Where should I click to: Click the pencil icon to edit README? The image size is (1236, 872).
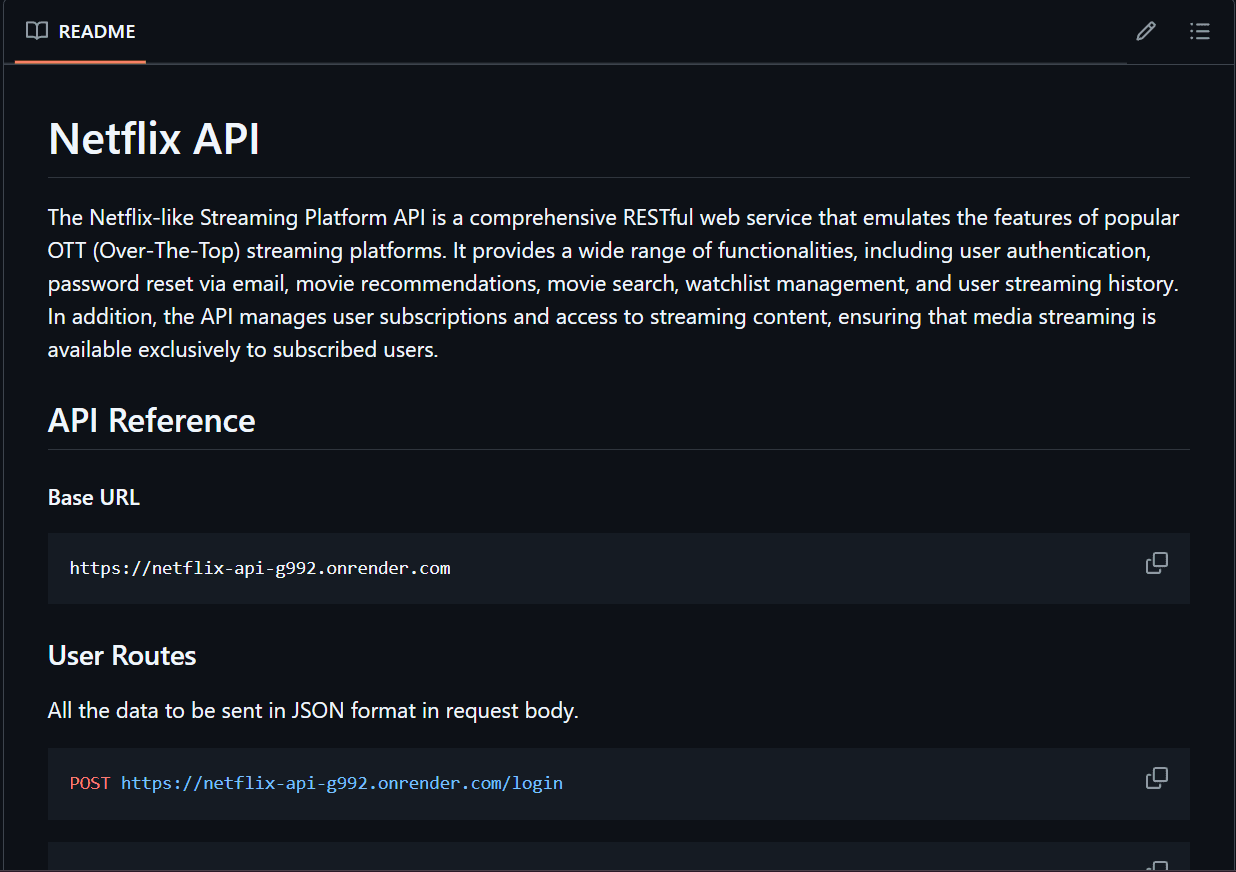[1146, 31]
